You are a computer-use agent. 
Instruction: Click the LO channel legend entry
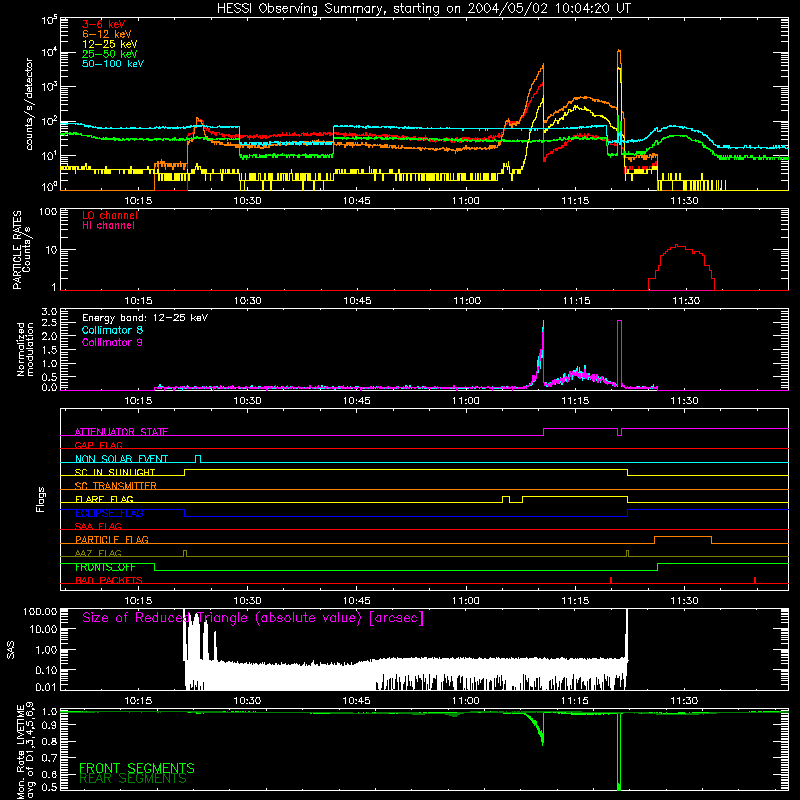(110, 215)
